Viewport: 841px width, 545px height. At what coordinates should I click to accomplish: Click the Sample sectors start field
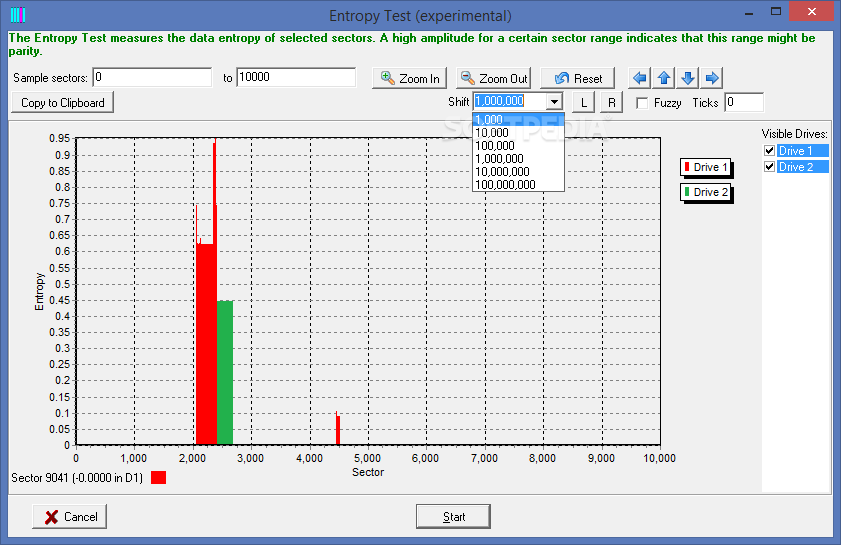152,77
